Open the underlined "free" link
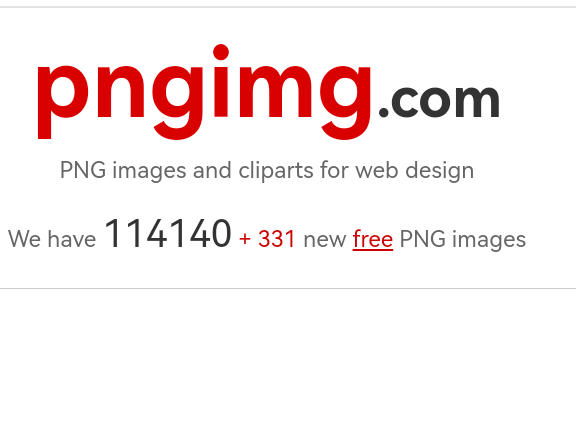 372,240
